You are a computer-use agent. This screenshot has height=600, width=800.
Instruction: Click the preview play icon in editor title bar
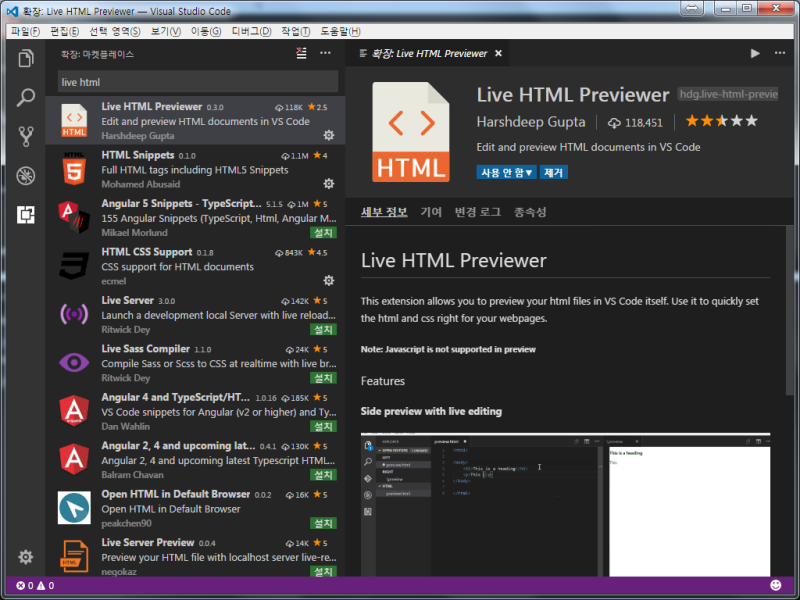point(756,54)
